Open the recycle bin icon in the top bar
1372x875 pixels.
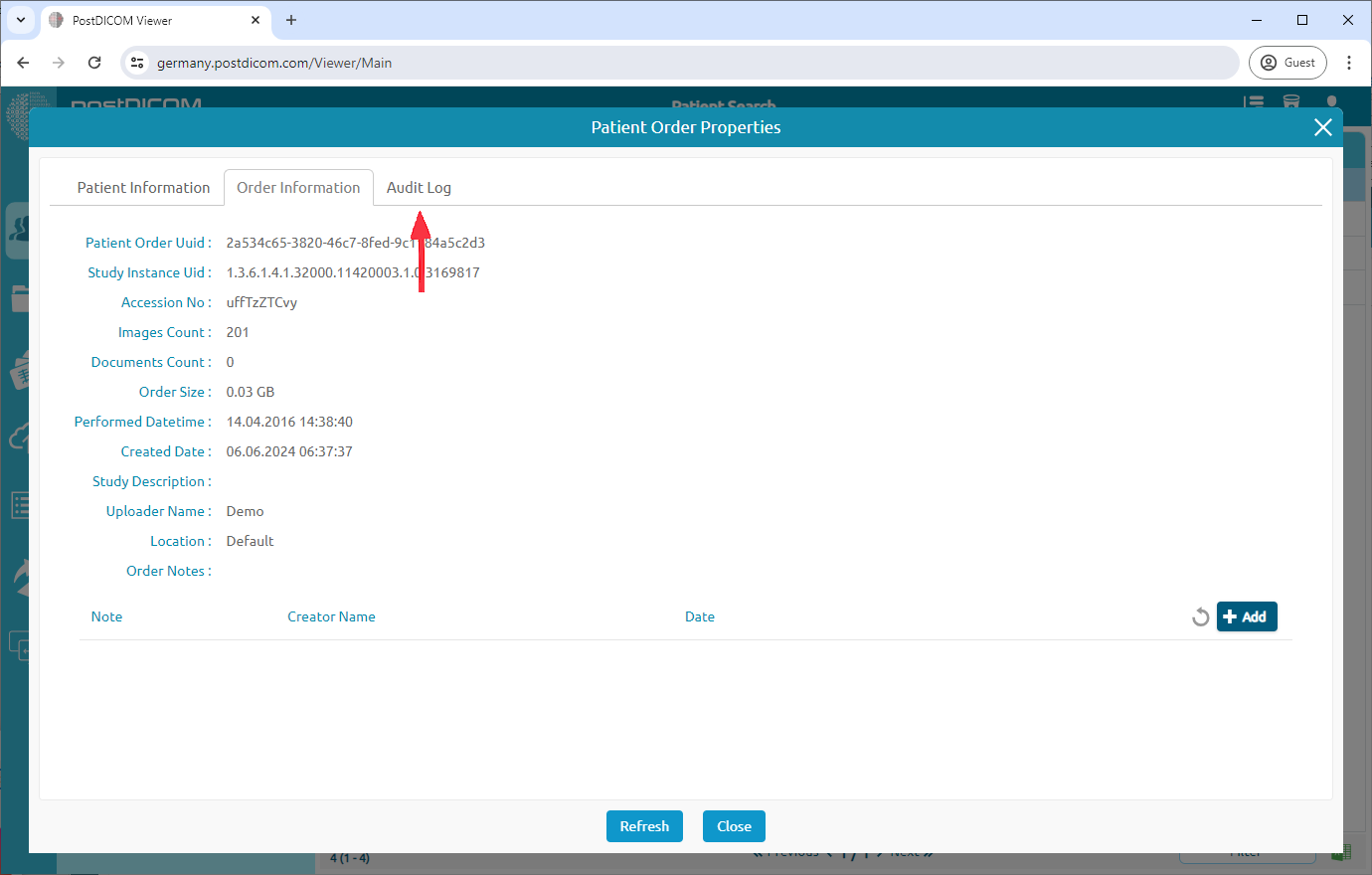pos(1291,102)
